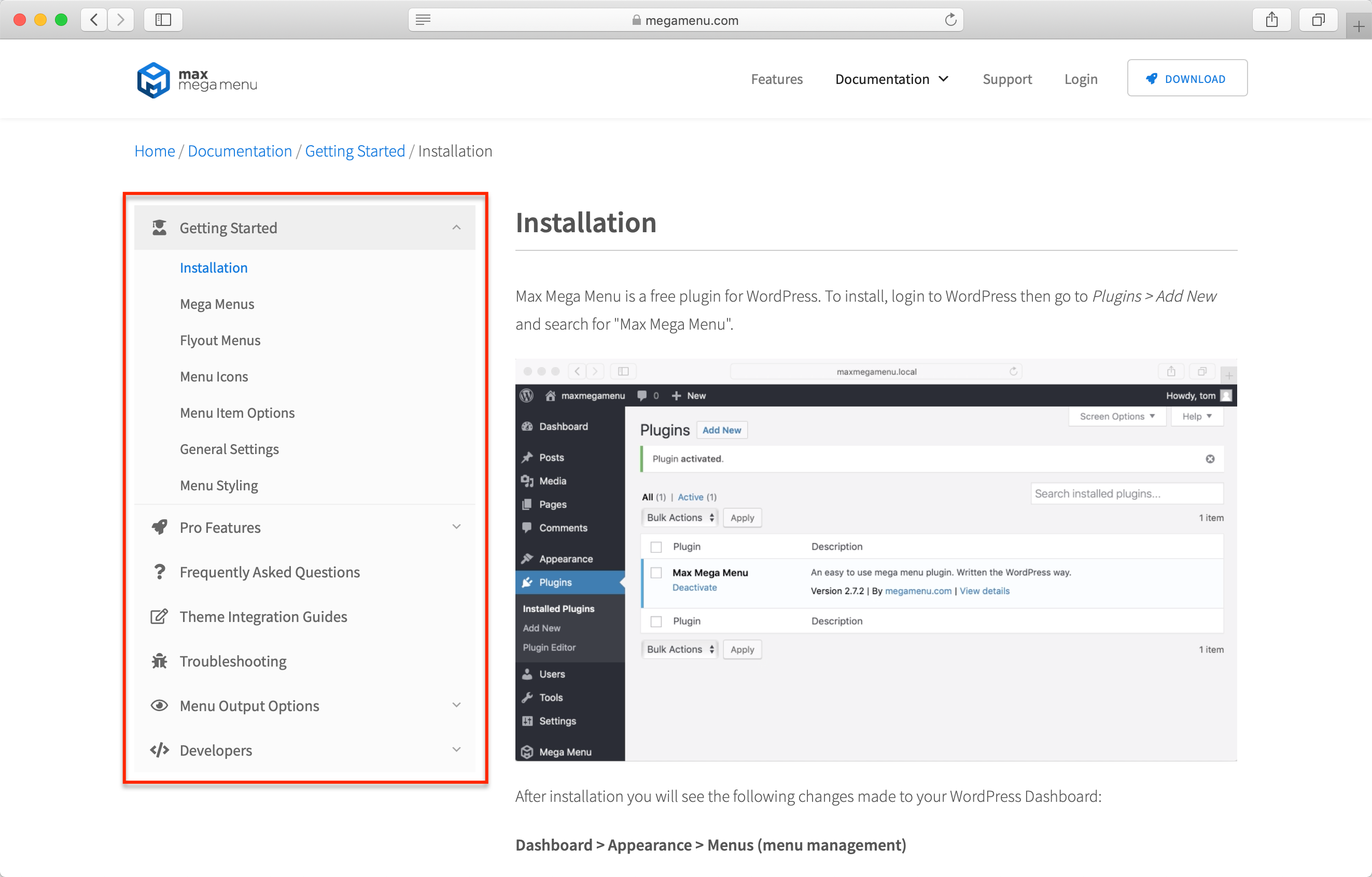This screenshot has width=1372, height=877.
Task: Follow the Documentation breadcrumb link
Action: [240, 151]
